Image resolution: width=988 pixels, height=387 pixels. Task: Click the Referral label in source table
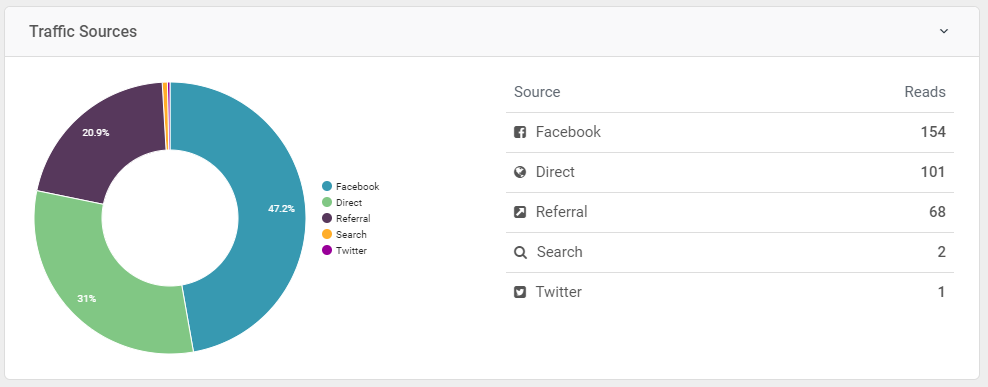click(x=561, y=212)
